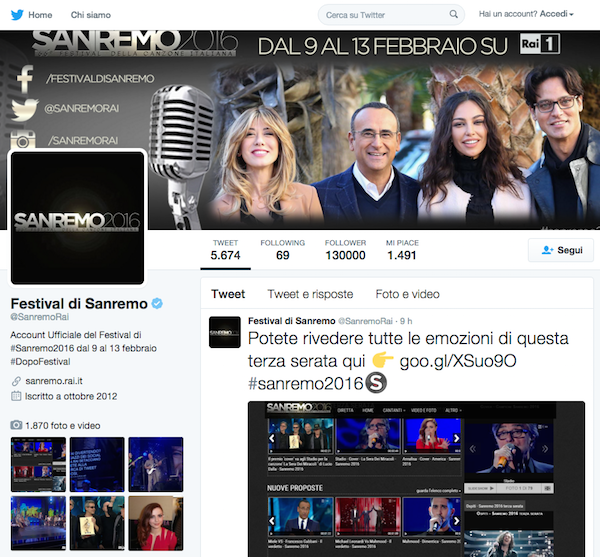Viewport: 600px width, 557px height.
Task: Click the search magnifier icon
Action: pyautogui.click(x=453, y=15)
